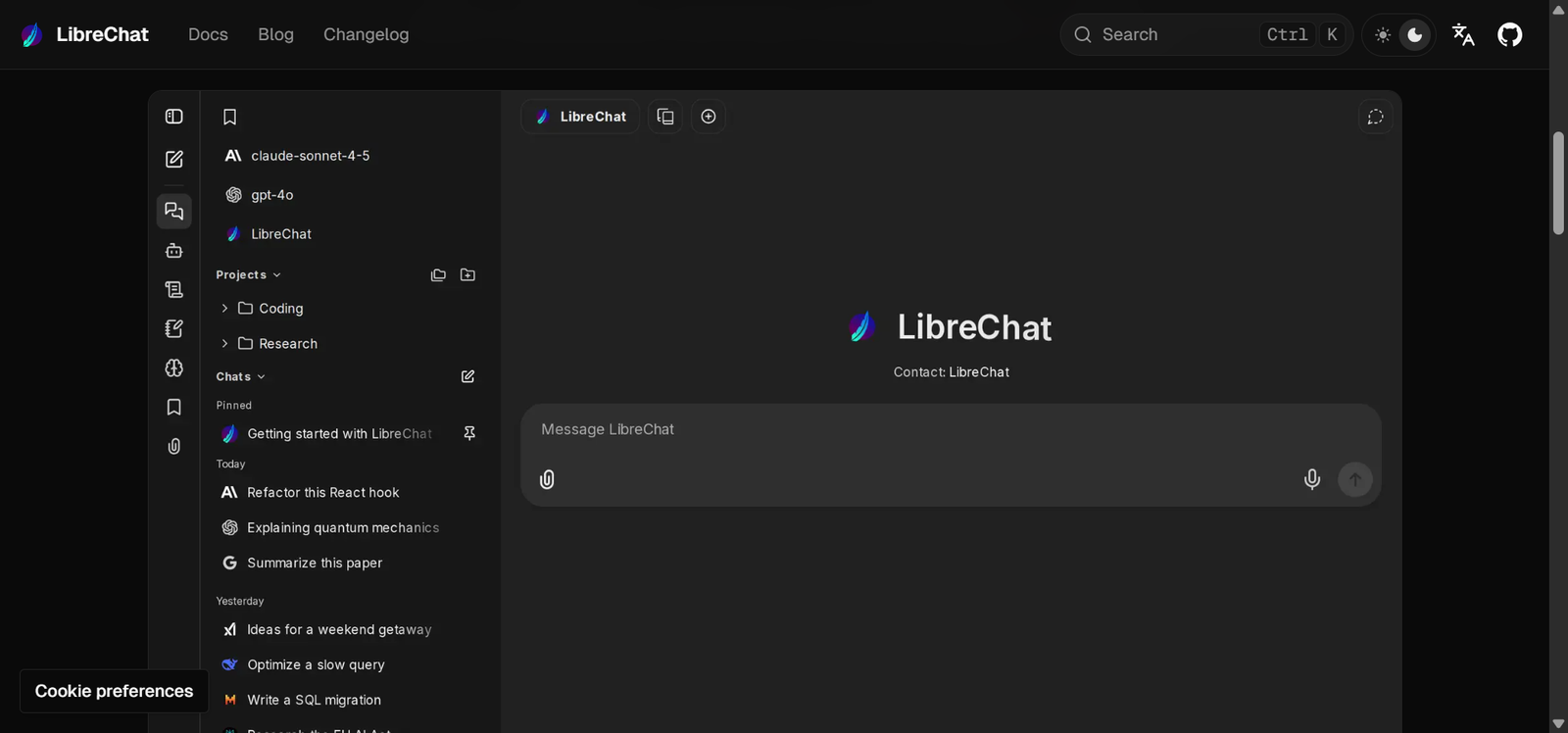Open the language translation icon
The height and width of the screenshot is (733, 1568).
pyautogui.click(x=1463, y=35)
